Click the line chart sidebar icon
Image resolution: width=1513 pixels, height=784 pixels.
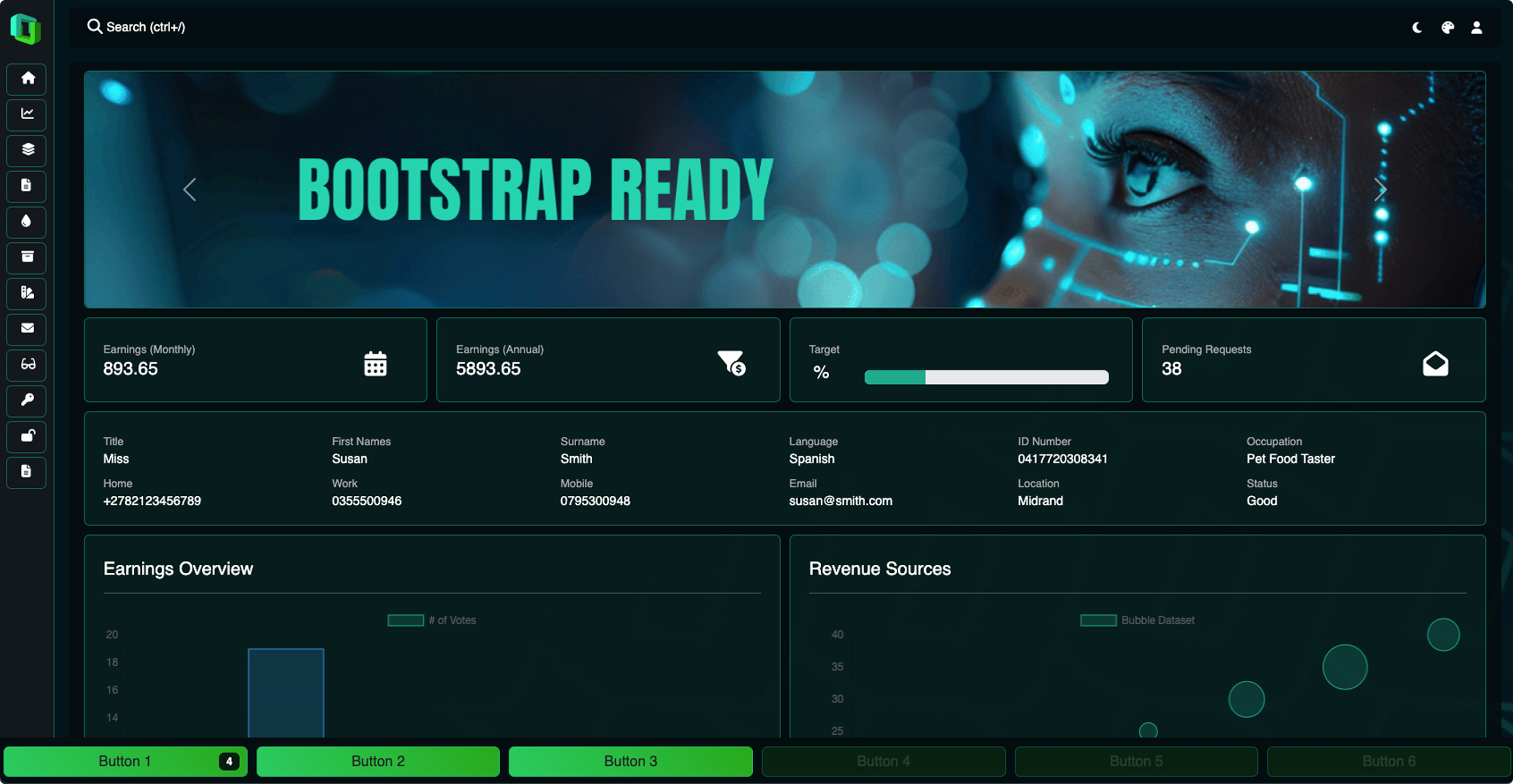point(26,114)
